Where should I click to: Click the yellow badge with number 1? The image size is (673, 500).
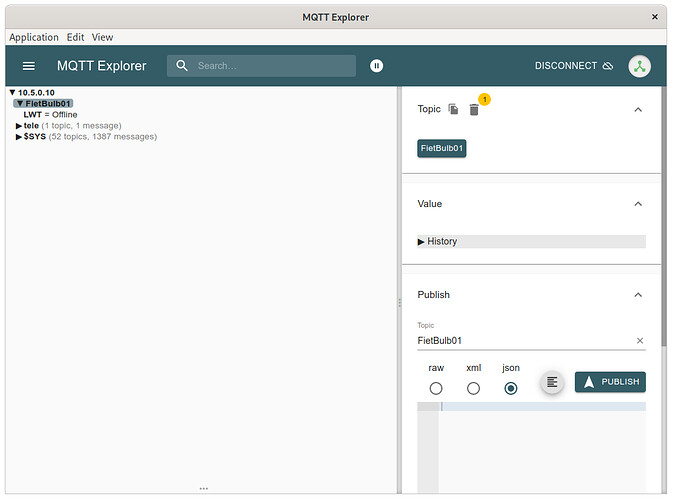485,99
